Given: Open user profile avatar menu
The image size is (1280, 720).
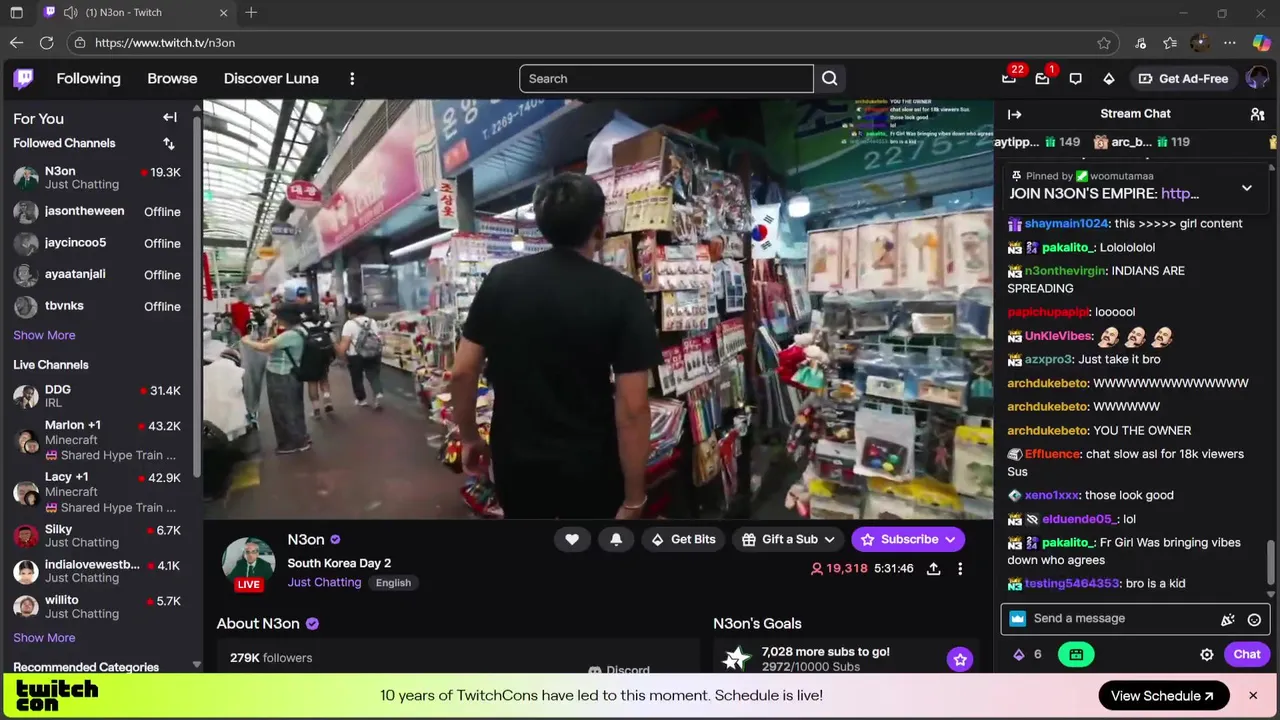Looking at the screenshot, I should tap(1257, 79).
